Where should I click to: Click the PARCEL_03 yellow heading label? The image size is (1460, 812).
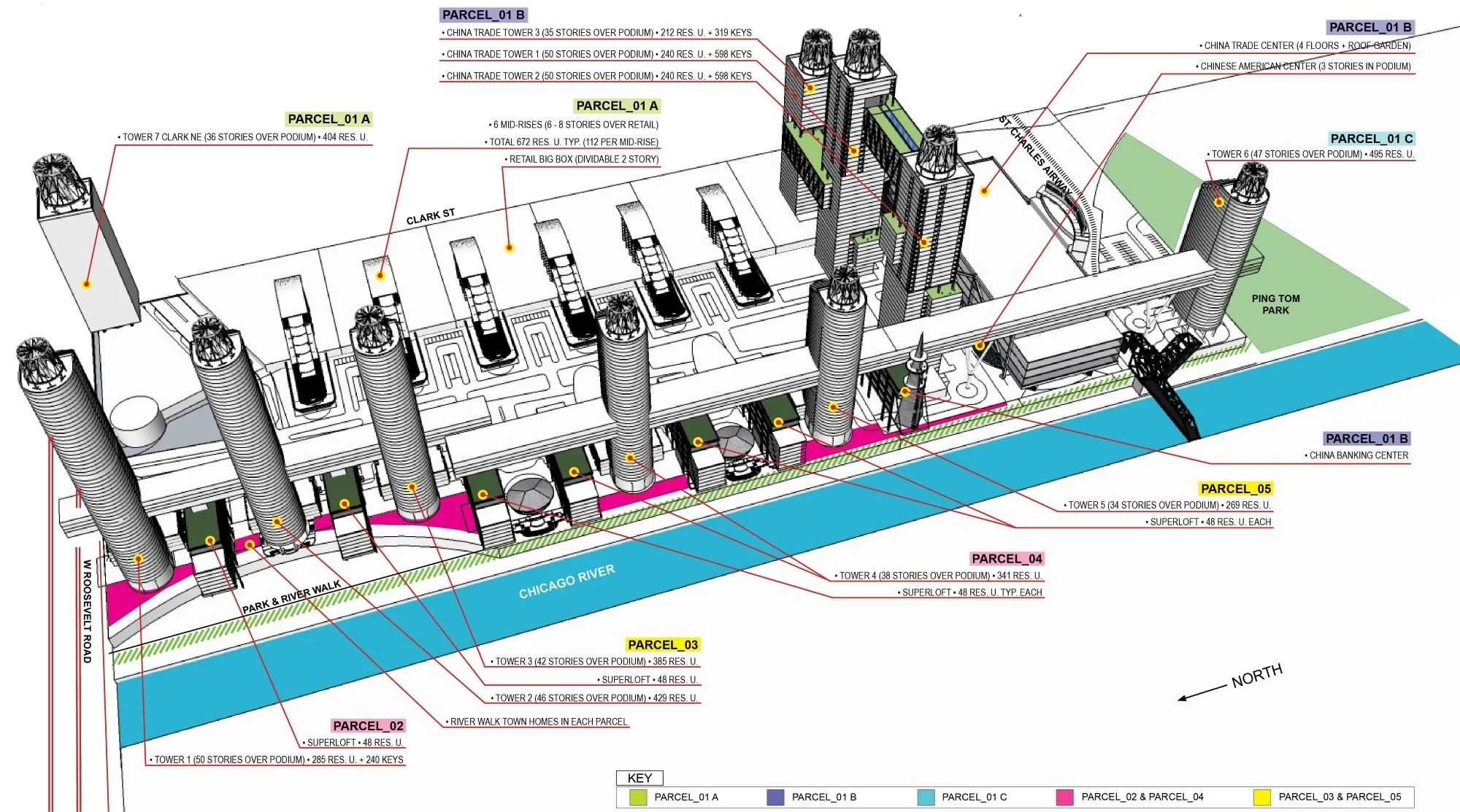663,644
